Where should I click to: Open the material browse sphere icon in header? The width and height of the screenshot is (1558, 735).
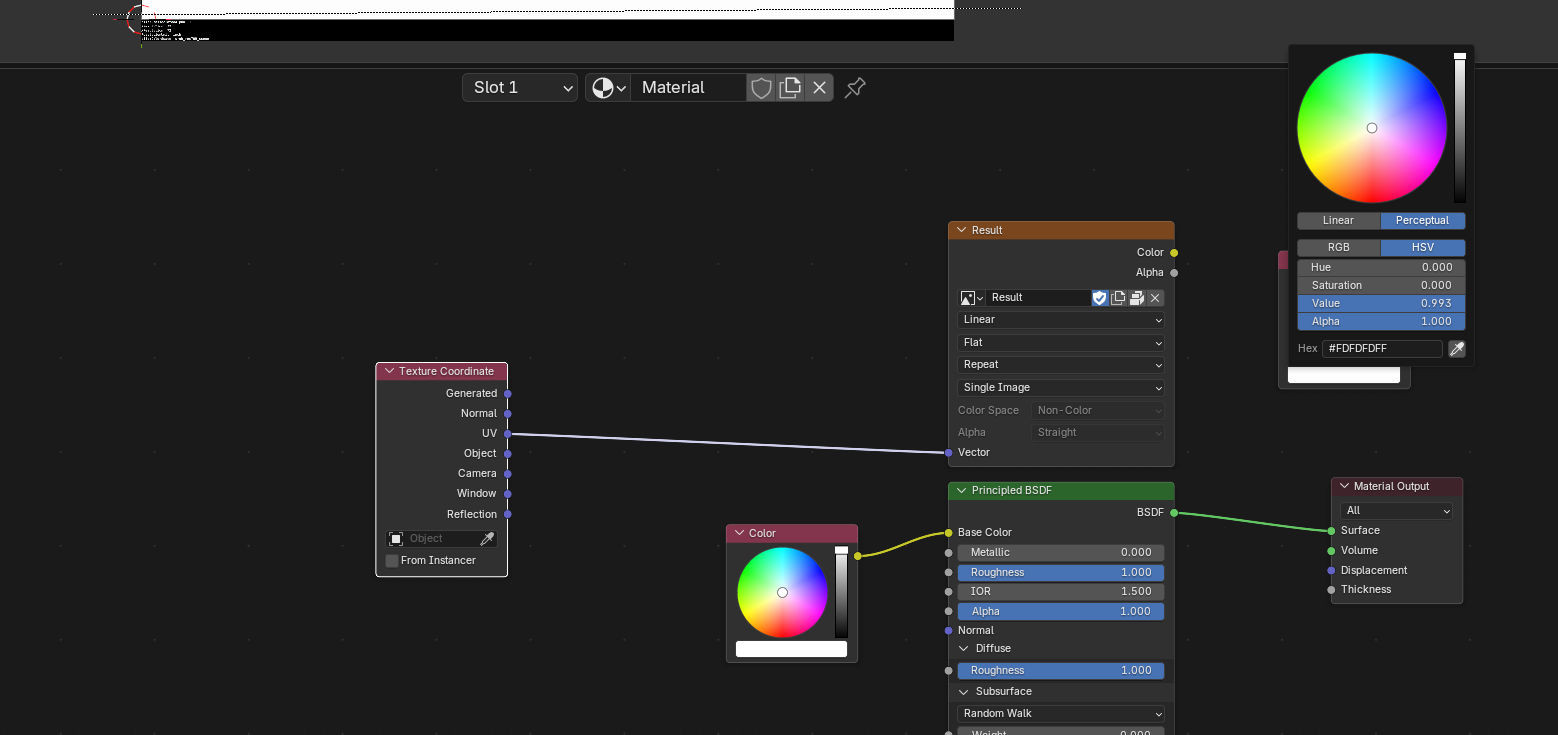[x=608, y=88]
